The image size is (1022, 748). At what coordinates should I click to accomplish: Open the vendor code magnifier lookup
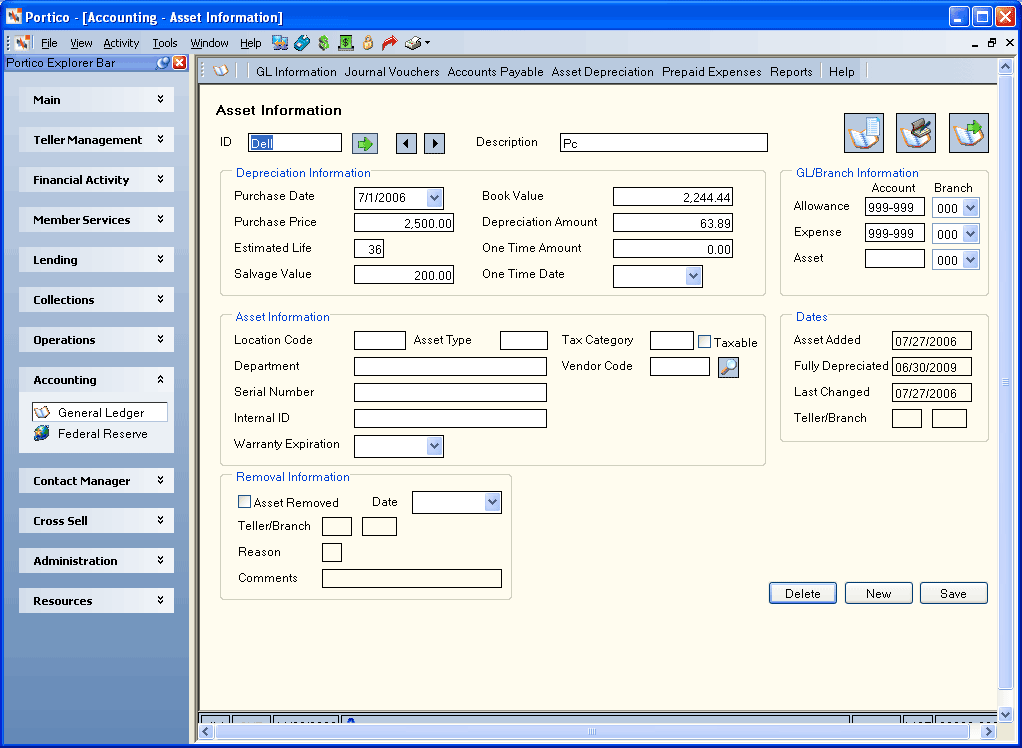[x=728, y=367]
